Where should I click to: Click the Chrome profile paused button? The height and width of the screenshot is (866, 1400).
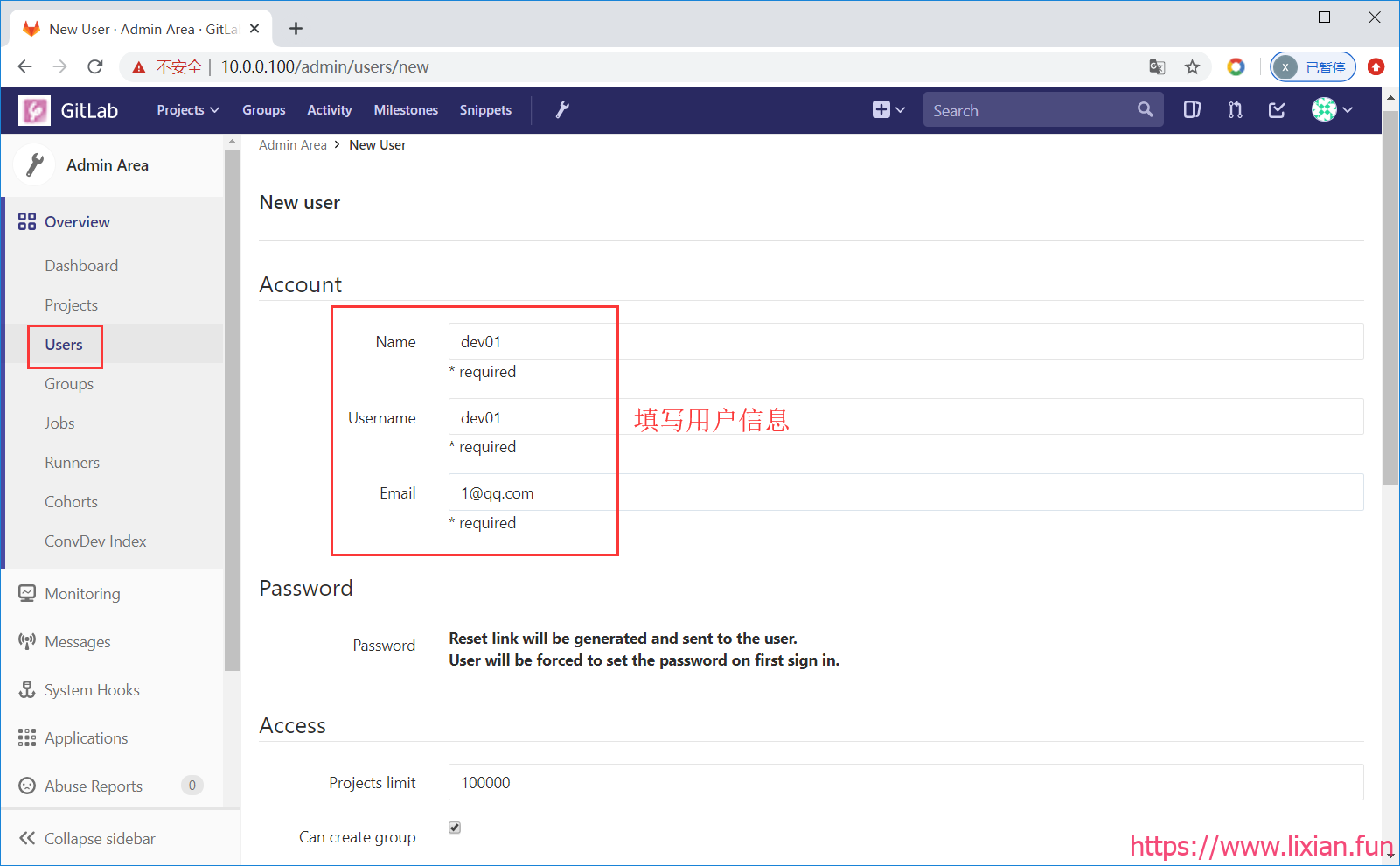1313,66
